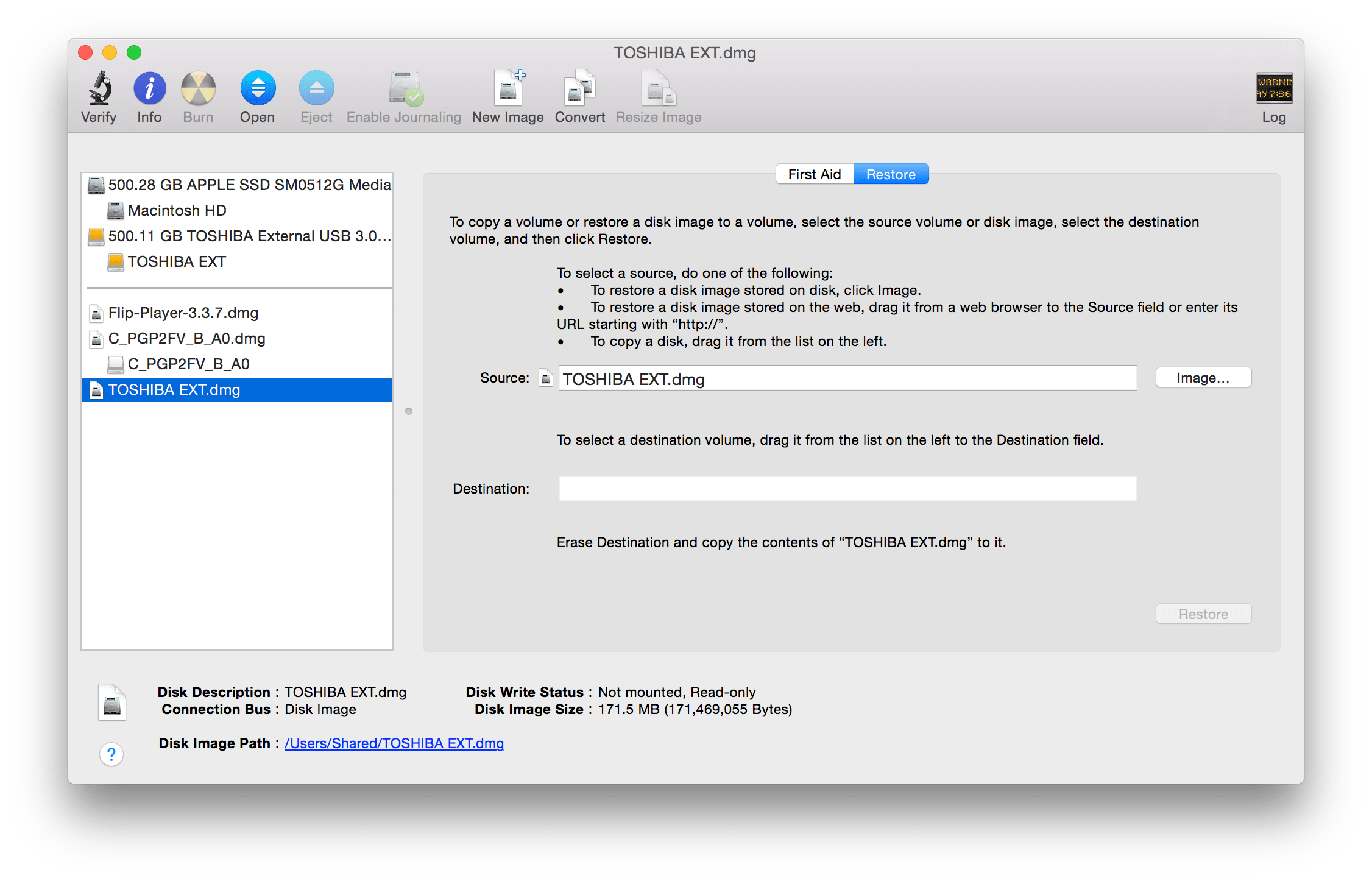
Task: Open the Disk Image Path link
Action: pyautogui.click(x=394, y=743)
